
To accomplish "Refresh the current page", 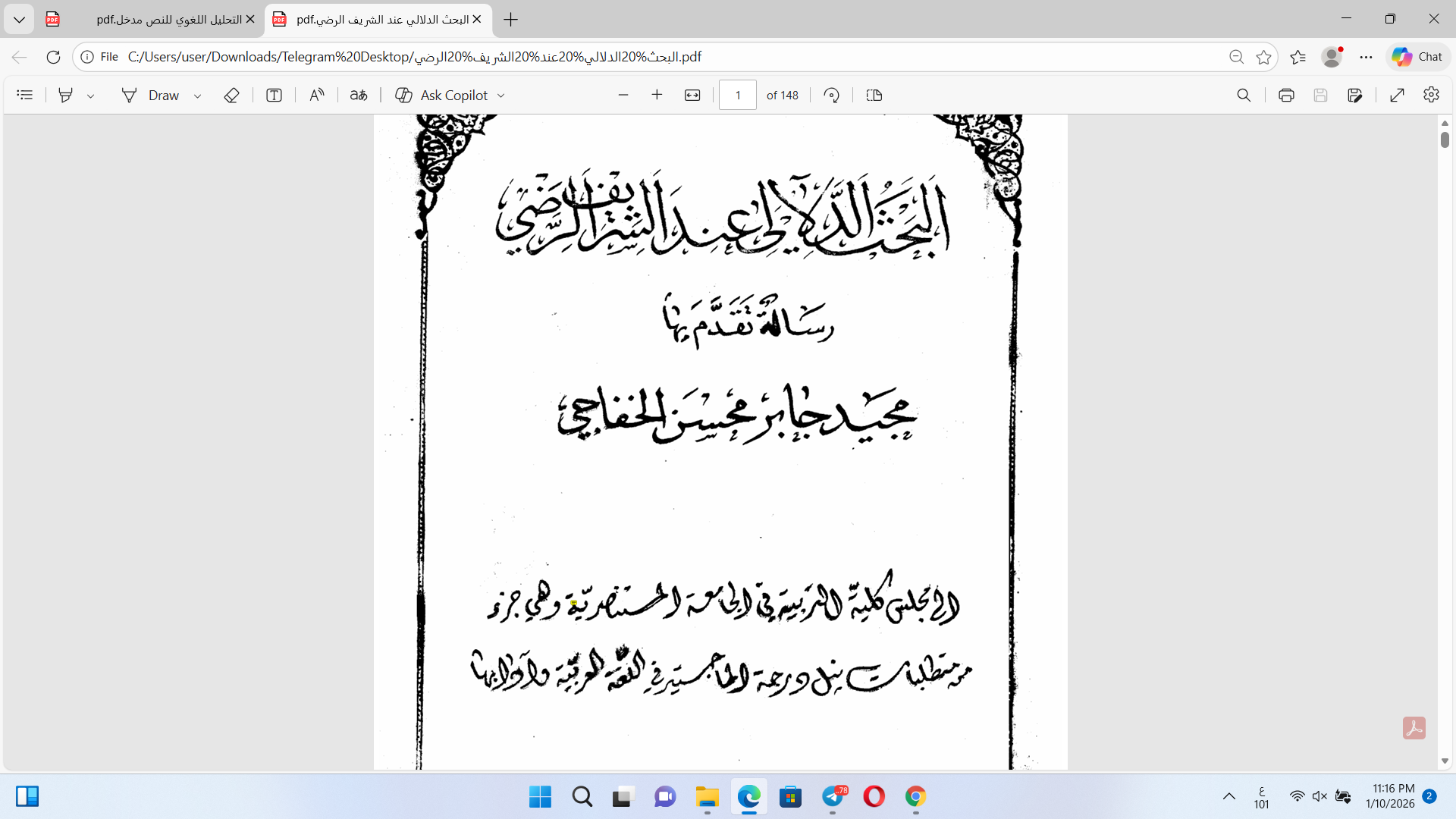I will 53,57.
